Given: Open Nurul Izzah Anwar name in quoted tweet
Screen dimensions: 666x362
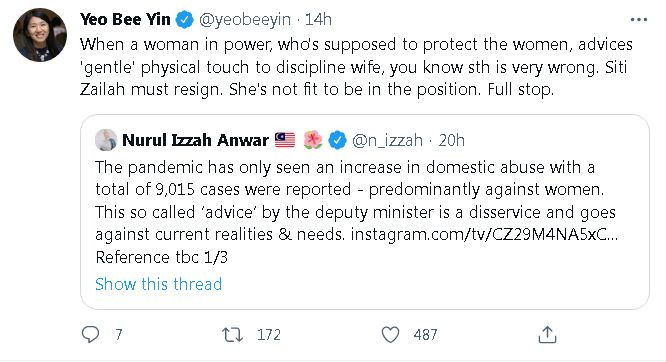Looking at the screenshot, I should coord(195,140).
